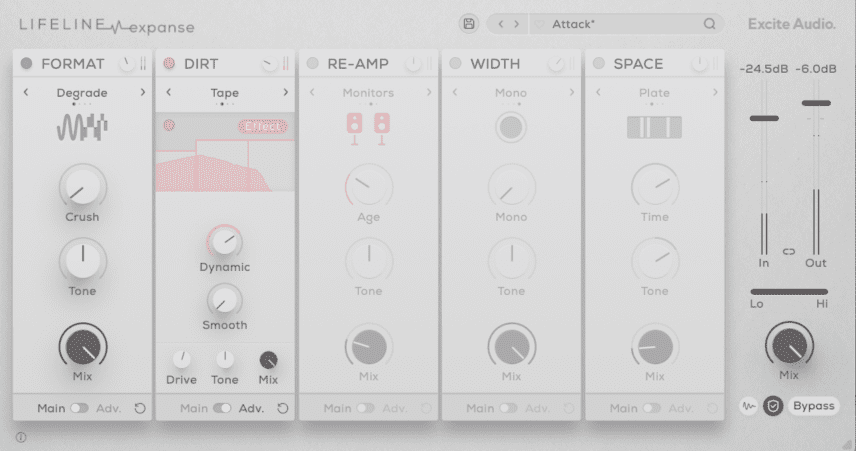Click the DIRT header small knob

(x=270, y=64)
